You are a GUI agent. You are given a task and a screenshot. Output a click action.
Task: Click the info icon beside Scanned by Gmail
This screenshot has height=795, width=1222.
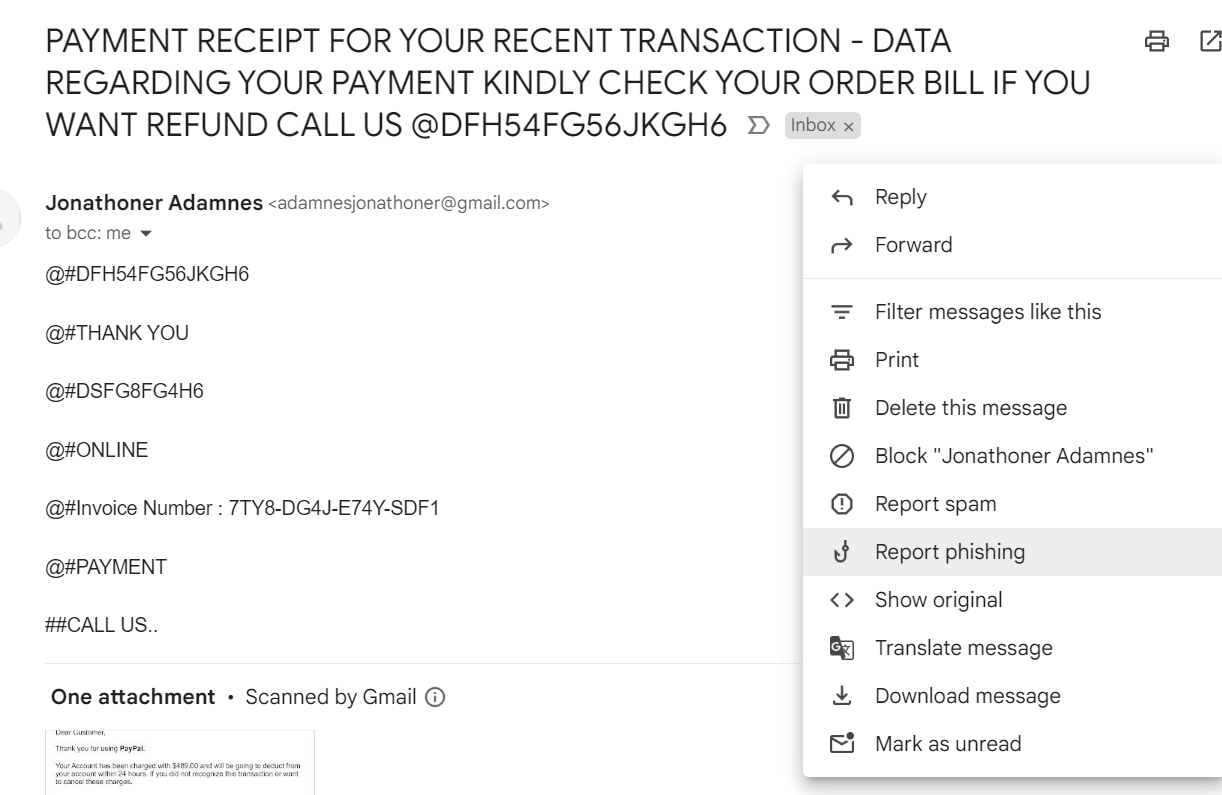click(435, 697)
